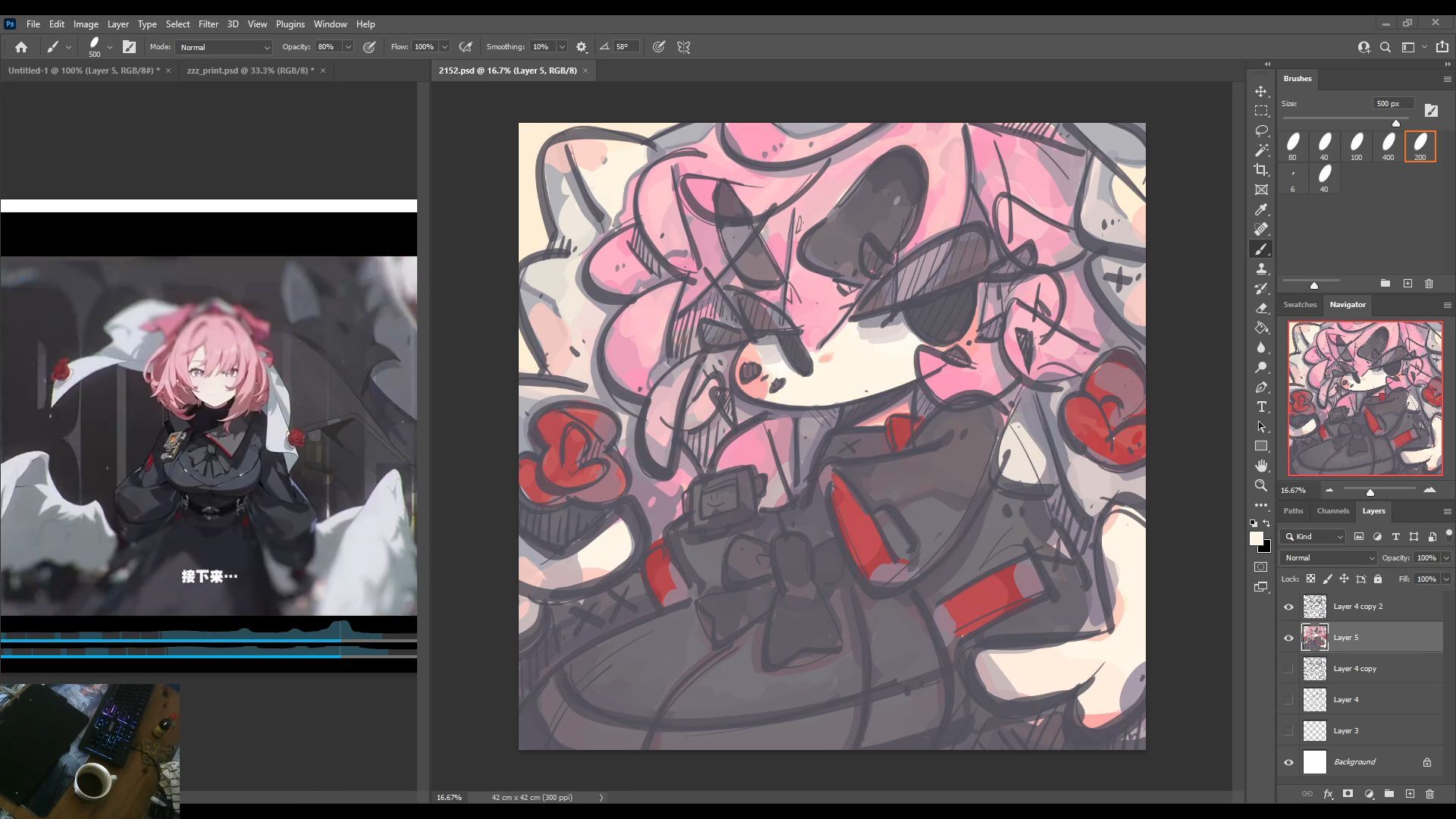The width and height of the screenshot is (1456, 819).
Task: Select the Crop tool
Action: (1261, 170)
